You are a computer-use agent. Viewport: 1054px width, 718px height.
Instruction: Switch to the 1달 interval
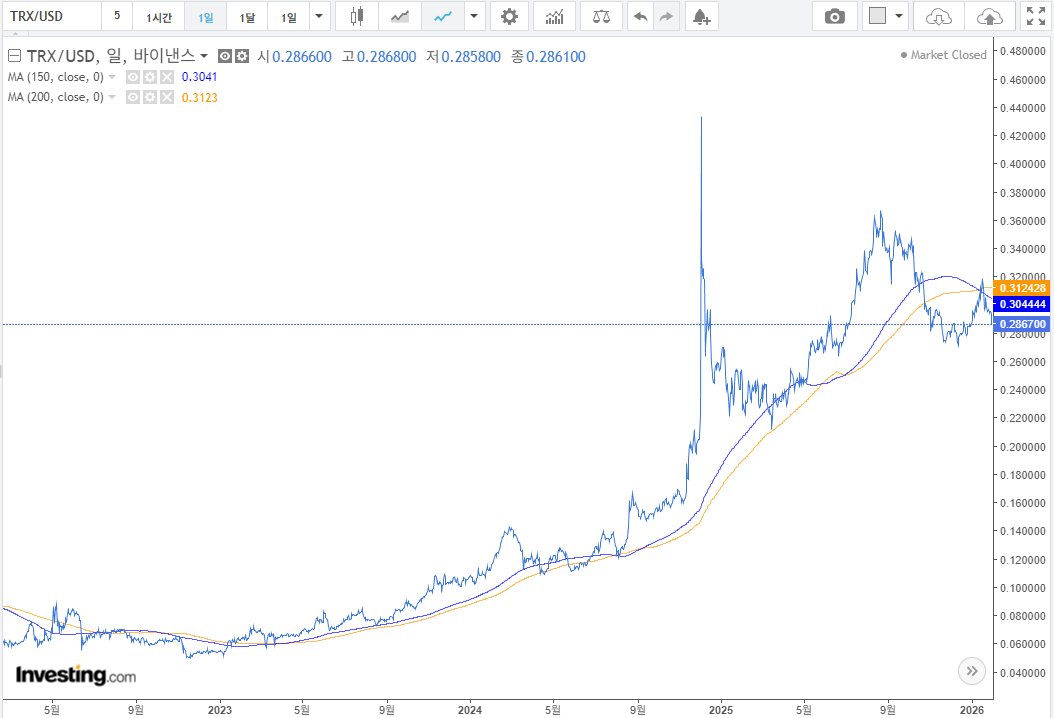pyautogui.click(x=247, y=16)
